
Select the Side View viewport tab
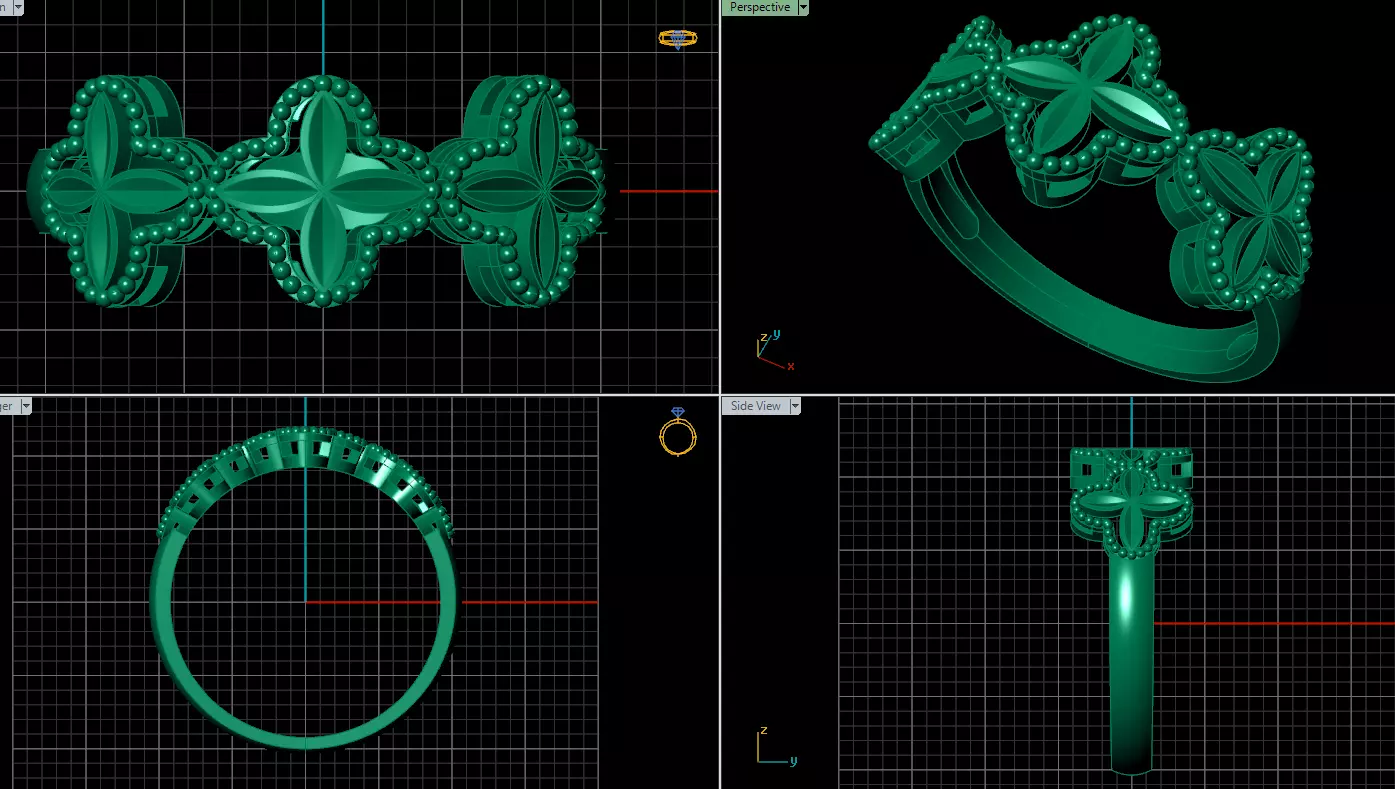pos(755,406)
